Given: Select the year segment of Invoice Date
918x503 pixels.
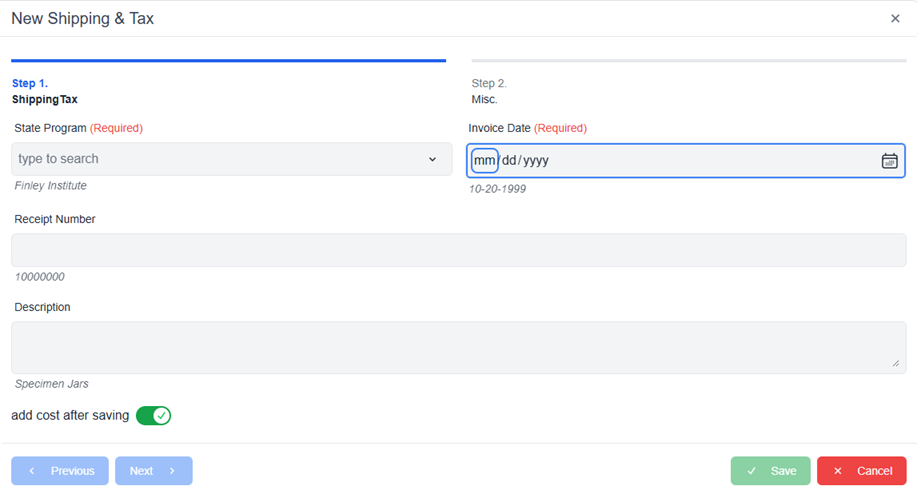Looking at the screenshot, I should point(536,160).
